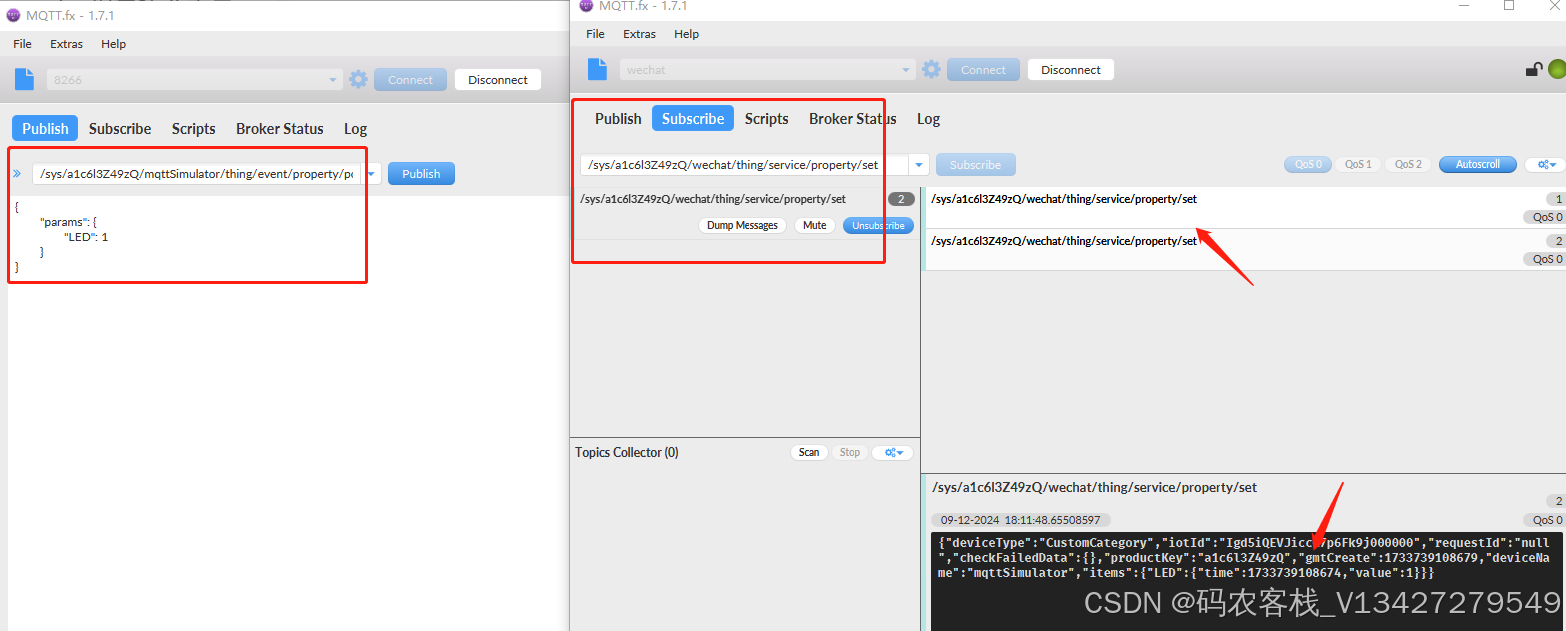
Task: Open Scripts tab in the right window
Action: [766, 118]
